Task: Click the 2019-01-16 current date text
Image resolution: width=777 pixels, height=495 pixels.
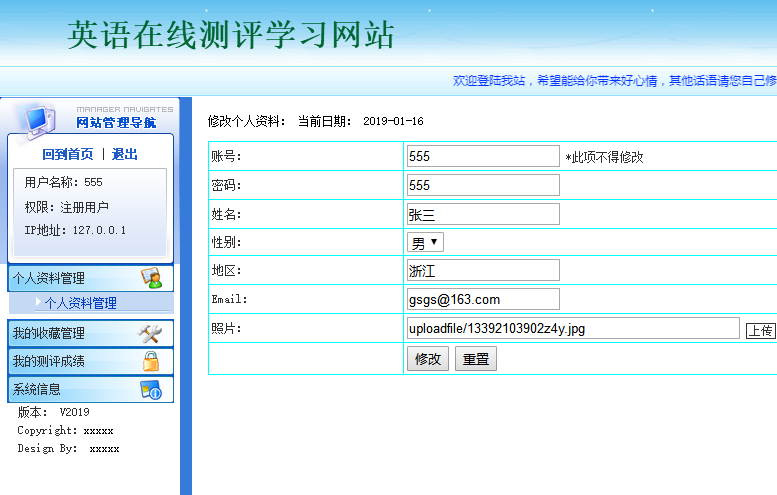Action: (x=393, y=121)
